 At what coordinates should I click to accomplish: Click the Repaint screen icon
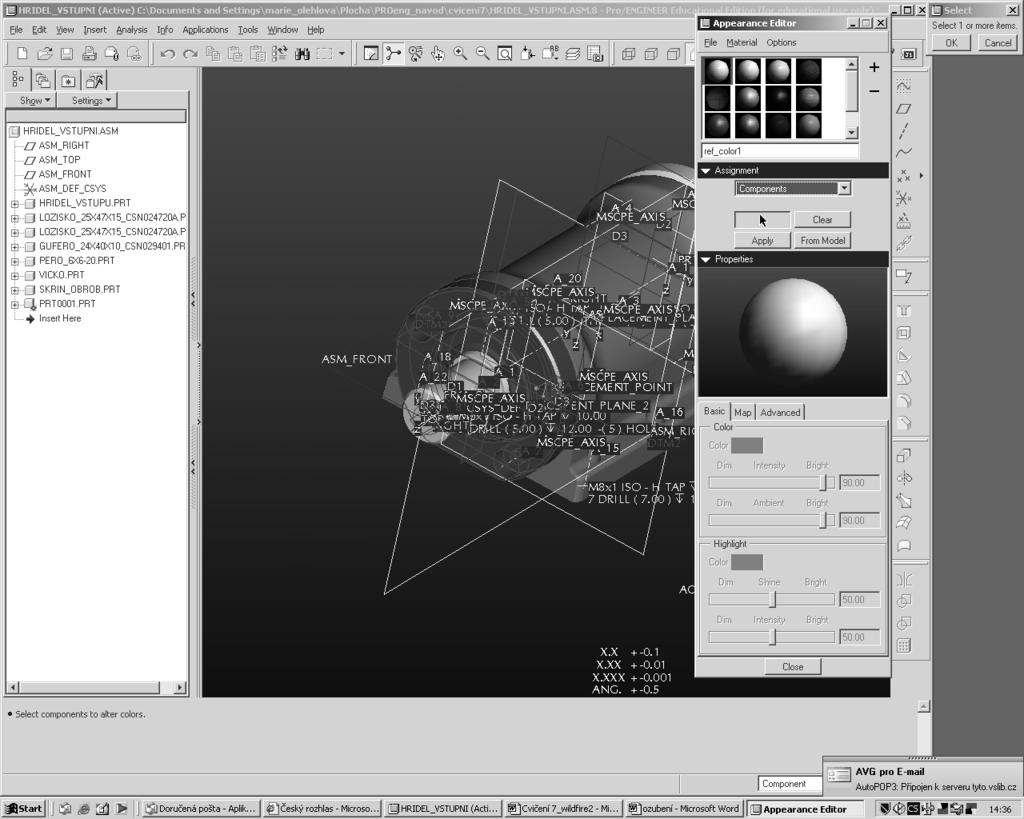[x=371, y=54]
